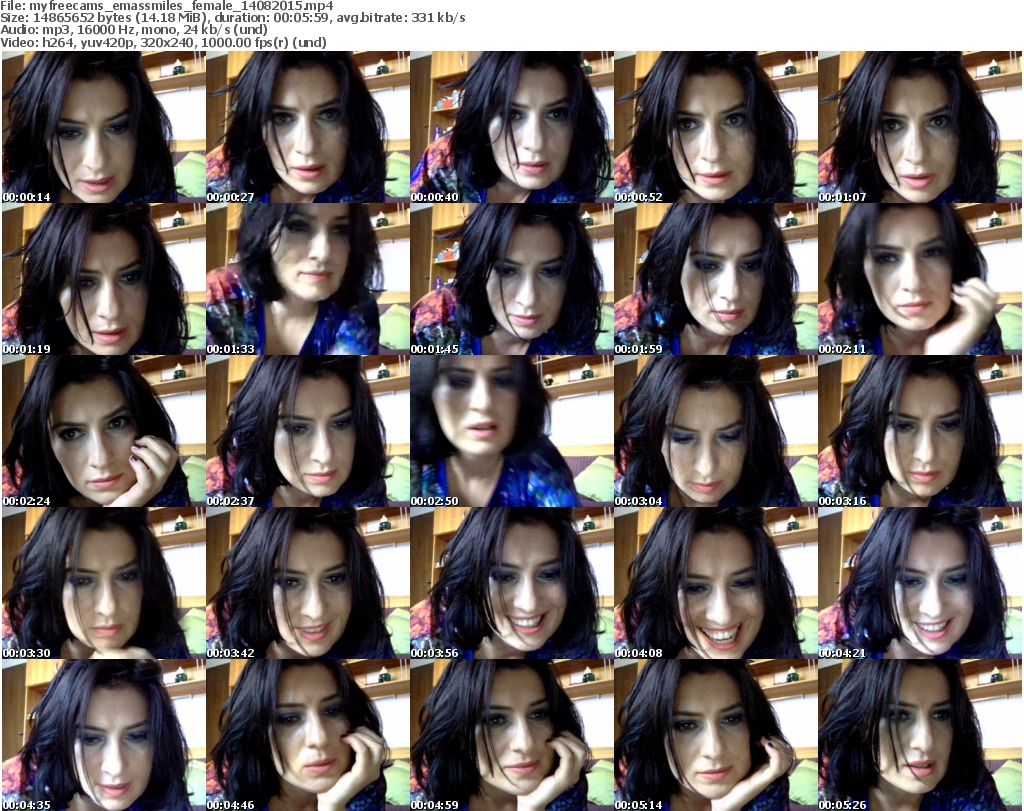Click the 'File:' name header line

tap(167, 6)
